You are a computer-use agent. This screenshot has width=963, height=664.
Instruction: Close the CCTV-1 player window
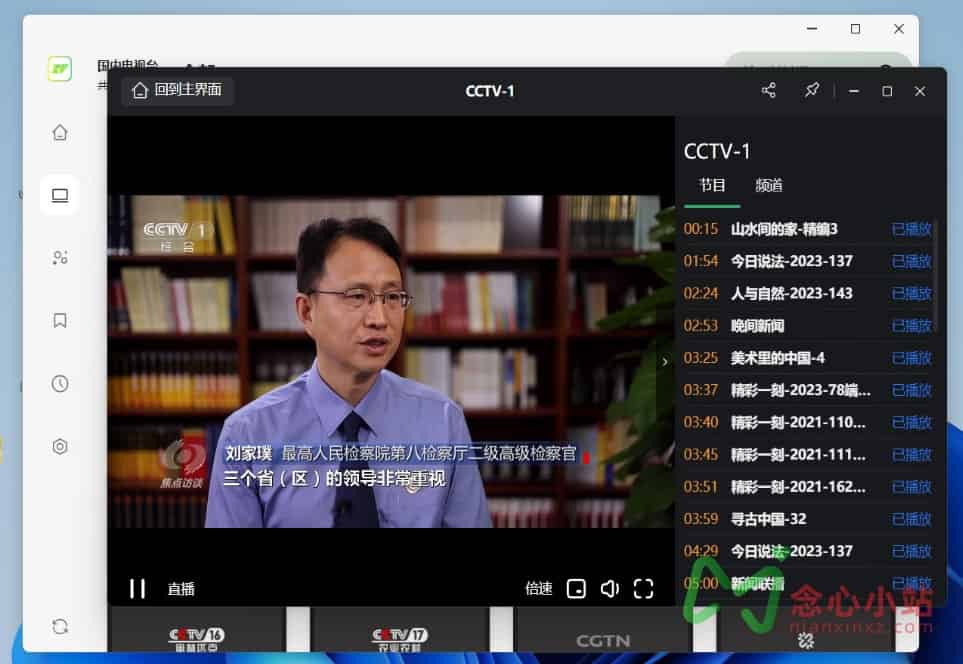[919, 91]
